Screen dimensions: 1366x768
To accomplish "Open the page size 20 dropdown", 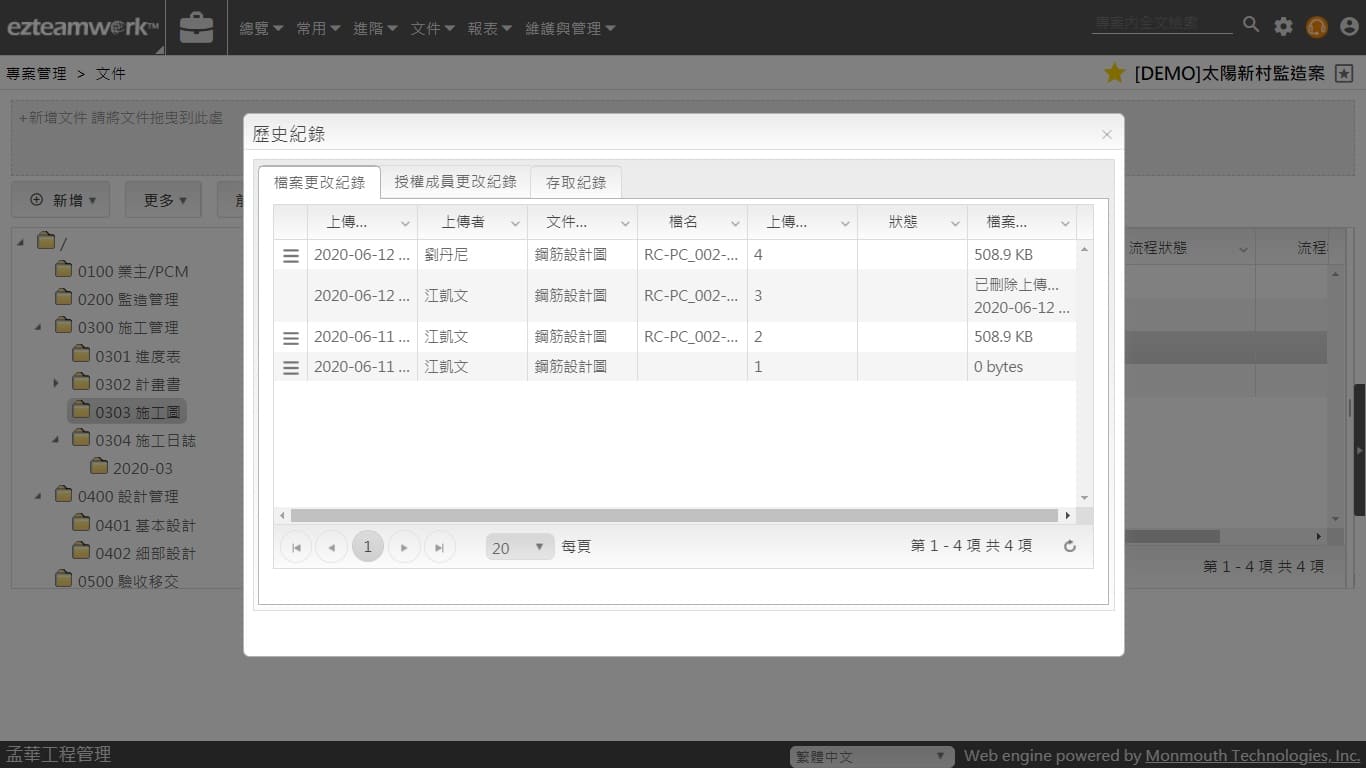I will [x=520, y=547].
